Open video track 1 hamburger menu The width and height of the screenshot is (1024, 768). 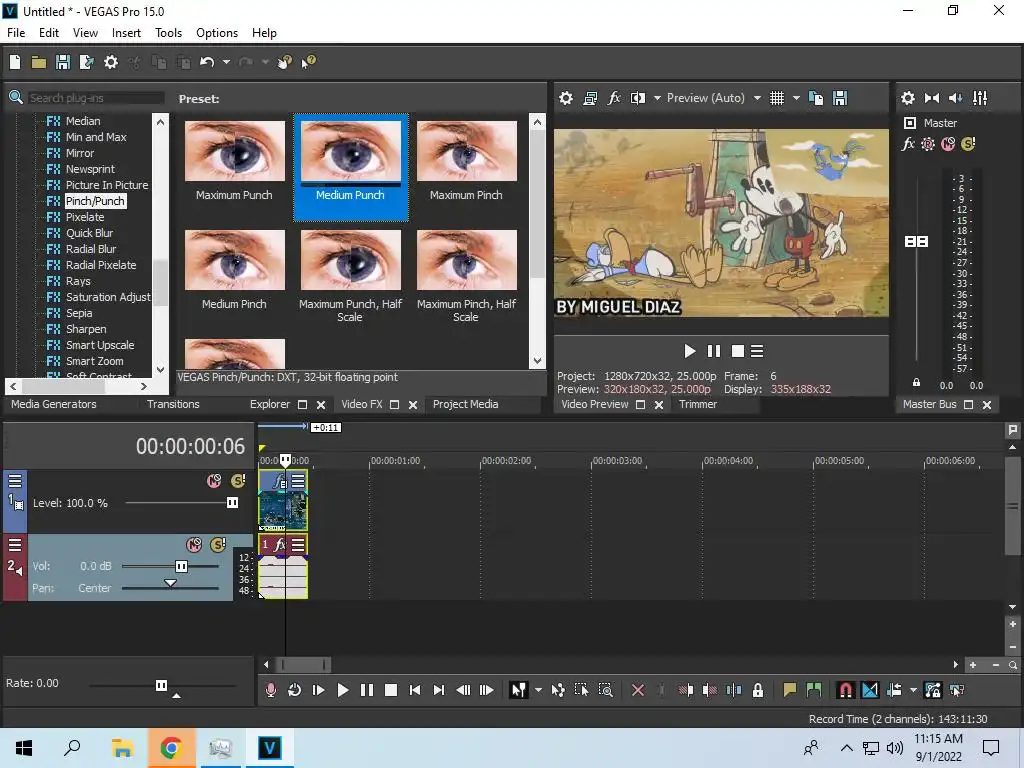tap(15, 481)
